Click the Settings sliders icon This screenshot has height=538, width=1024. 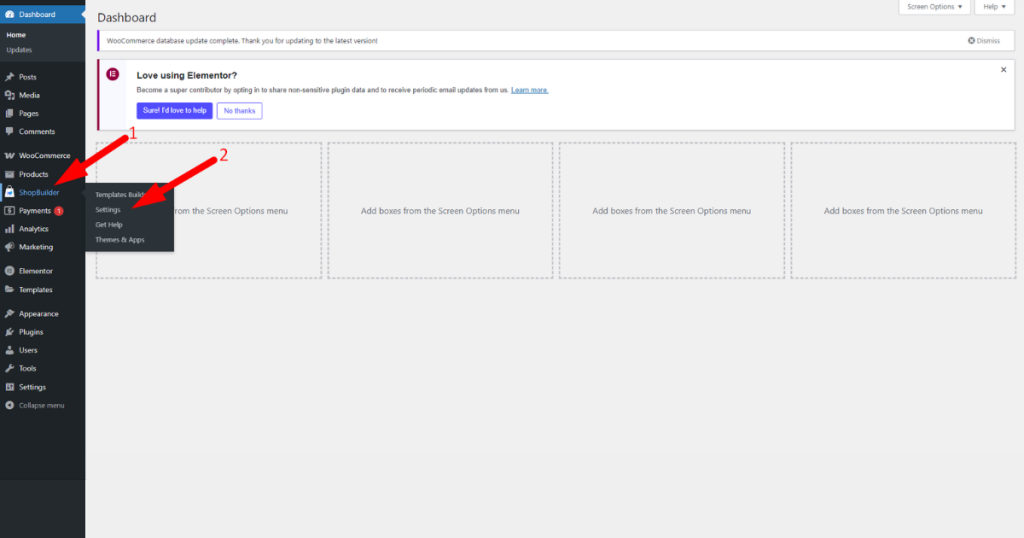tap(10, 387)
